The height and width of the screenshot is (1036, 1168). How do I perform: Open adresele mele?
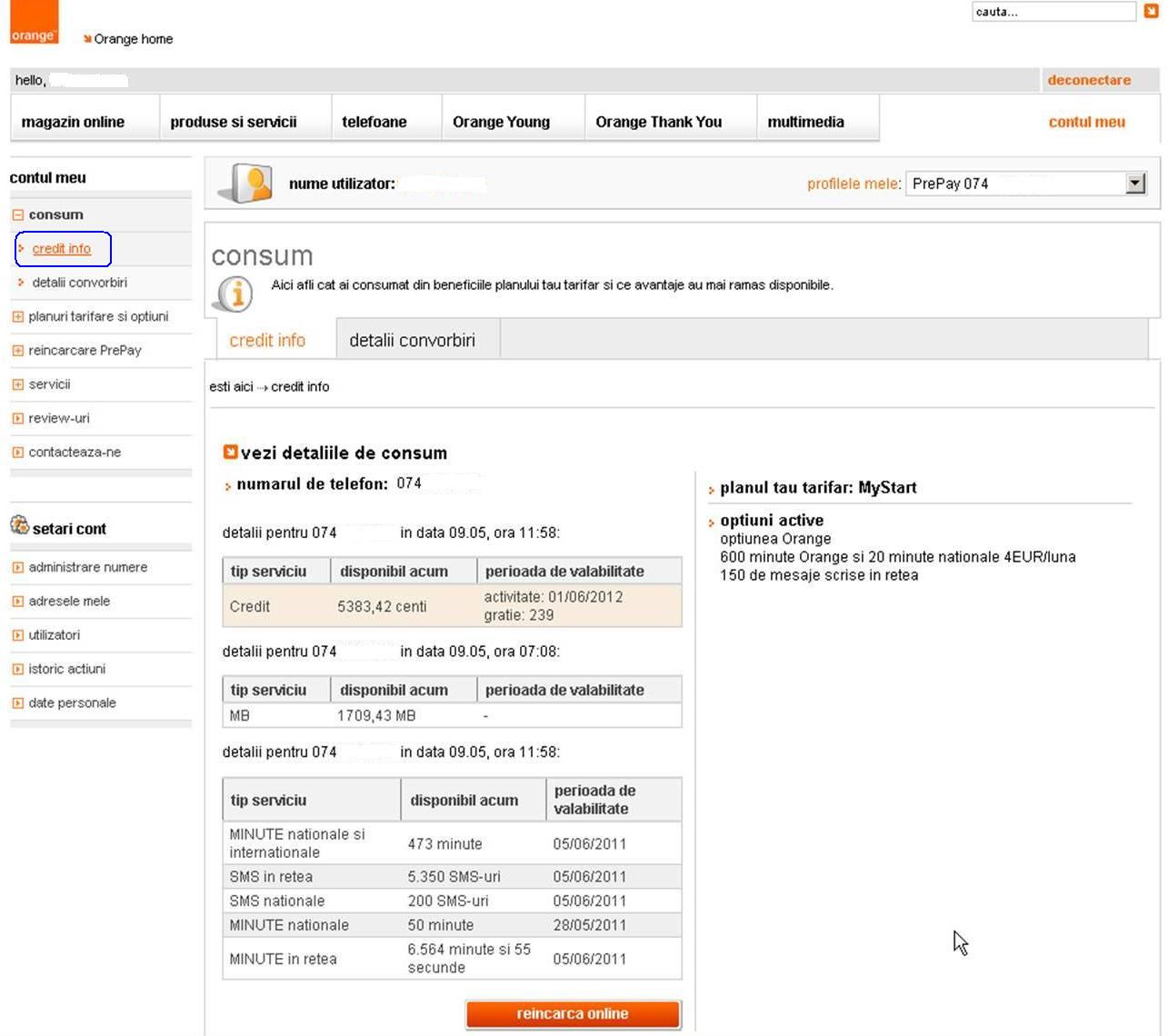point(69,601)
